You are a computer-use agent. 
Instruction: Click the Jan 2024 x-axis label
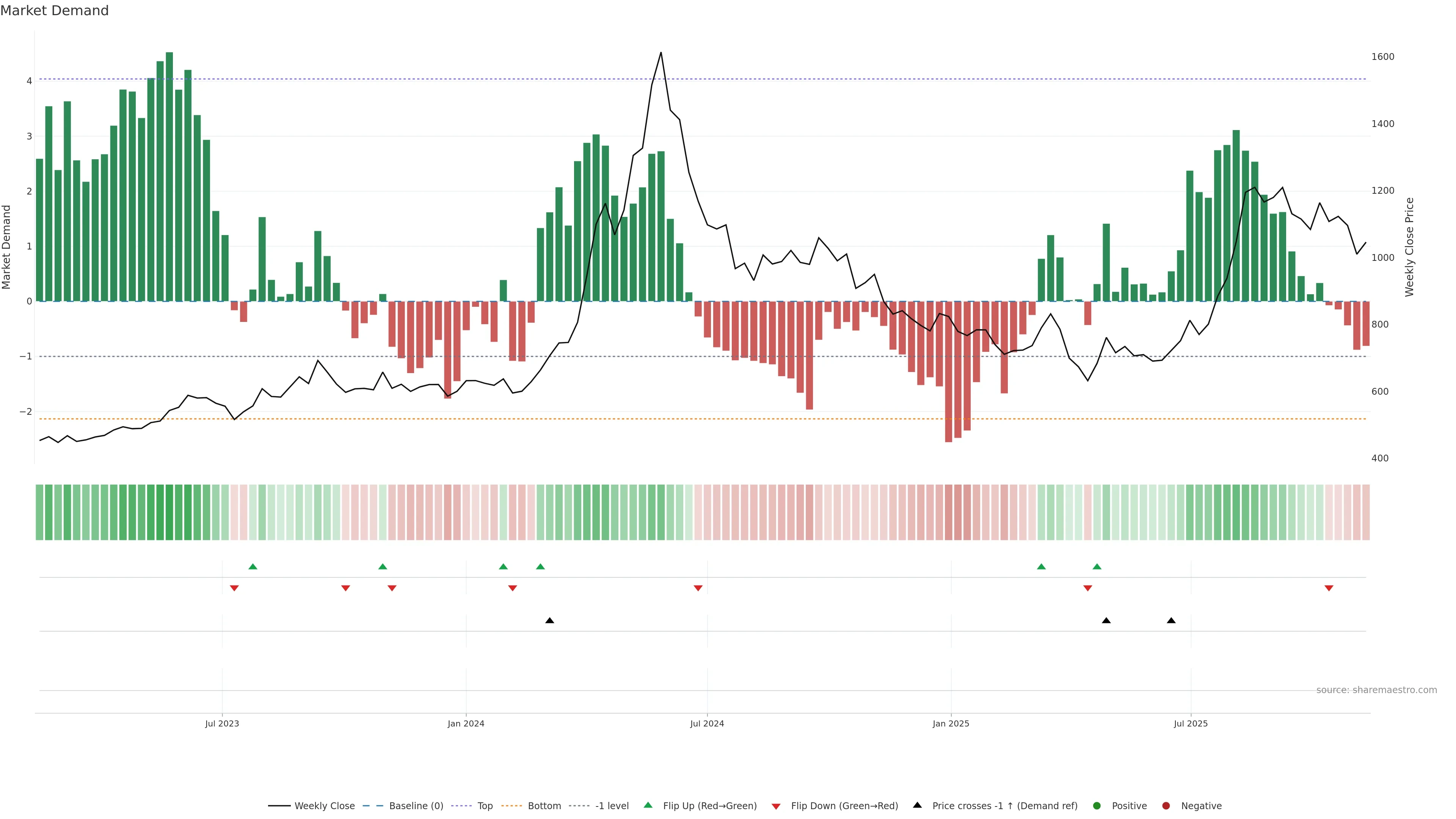[x=466, y=723]
